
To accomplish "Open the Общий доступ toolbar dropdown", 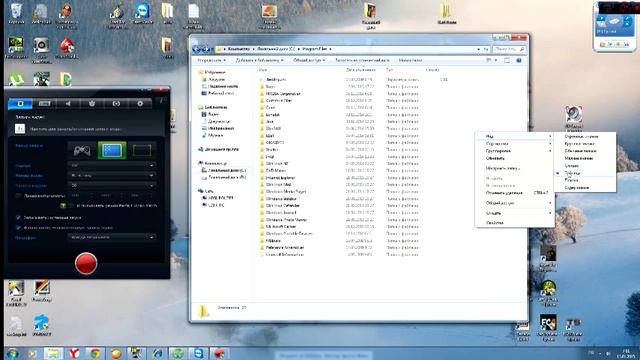I will 309,60.
